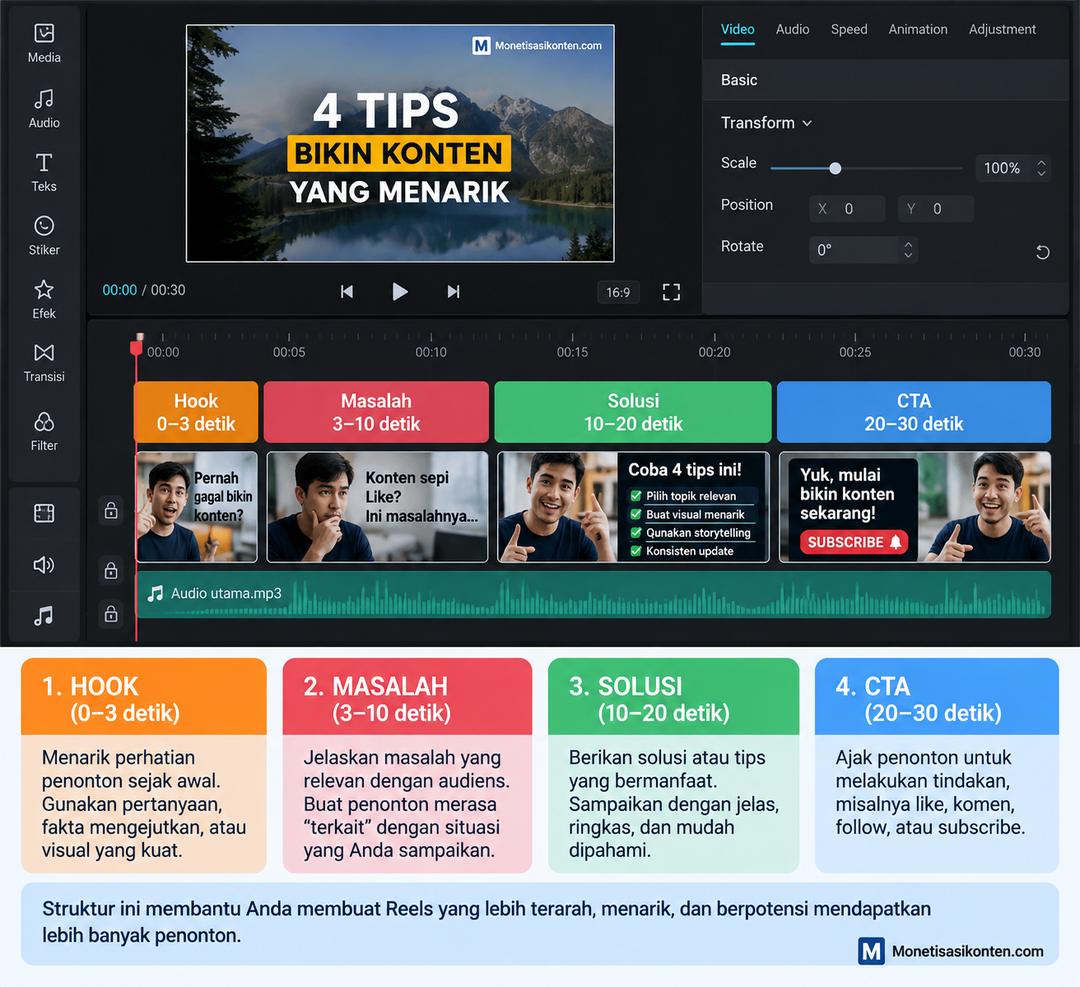Select the Solusi 10–20 detik segment
1080x987 pixels.
click(633, 412)
